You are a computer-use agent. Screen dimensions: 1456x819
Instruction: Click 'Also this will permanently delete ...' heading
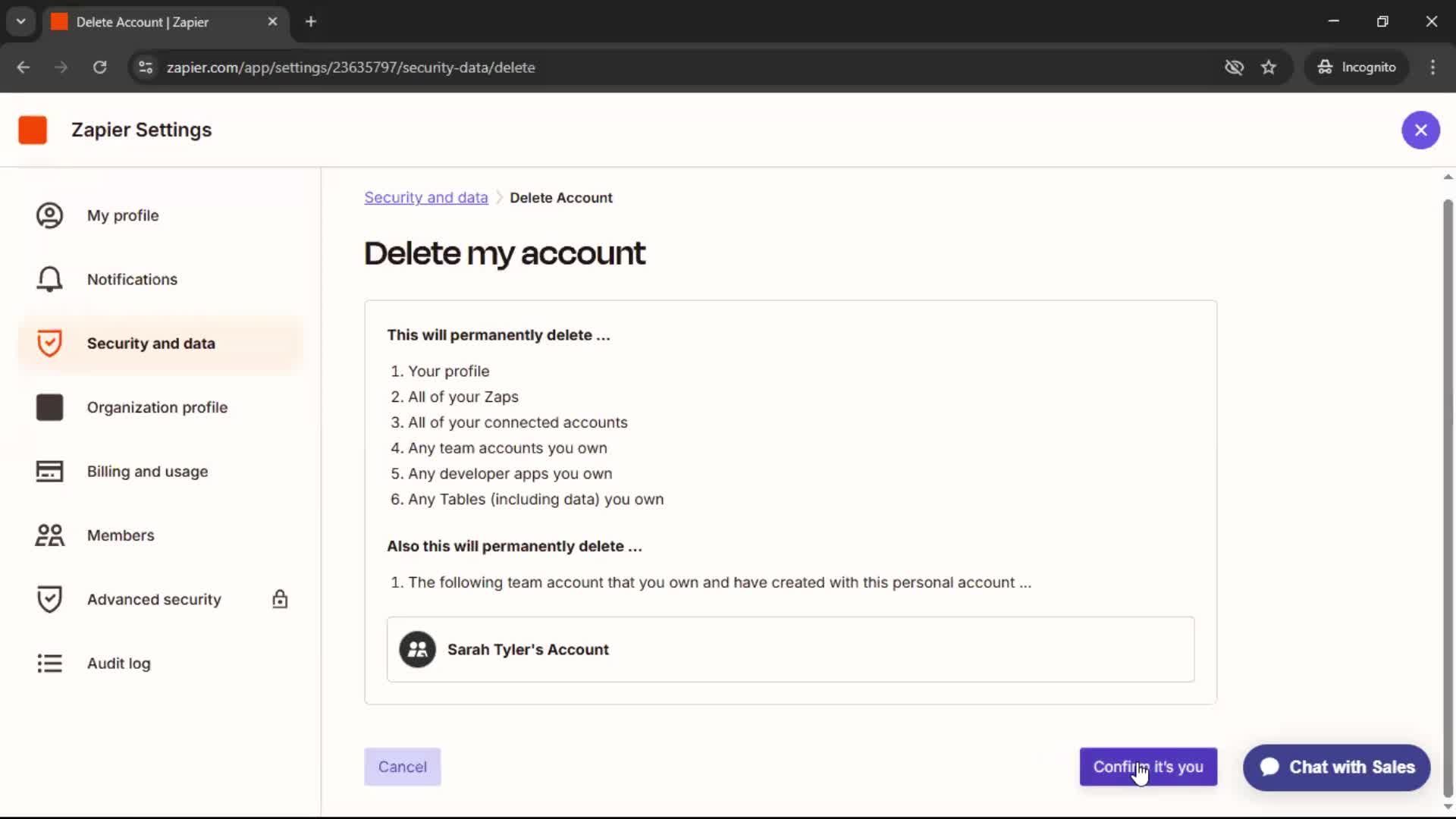(x=514, y=546)
